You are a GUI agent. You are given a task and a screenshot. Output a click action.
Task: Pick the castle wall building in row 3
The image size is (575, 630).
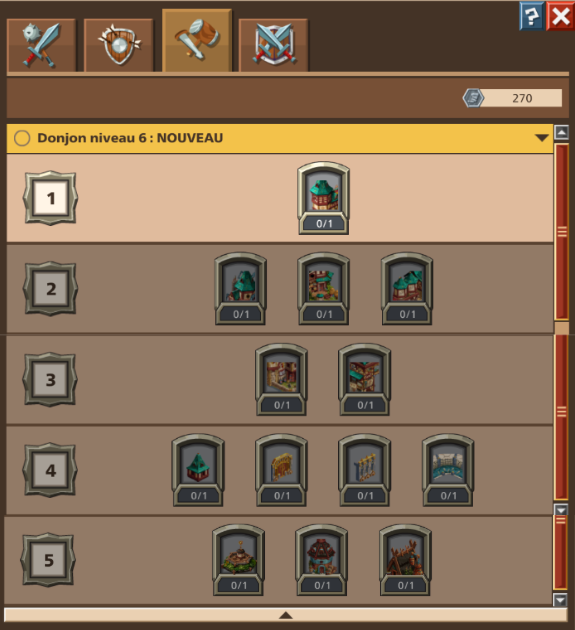(x=282, y=380)
